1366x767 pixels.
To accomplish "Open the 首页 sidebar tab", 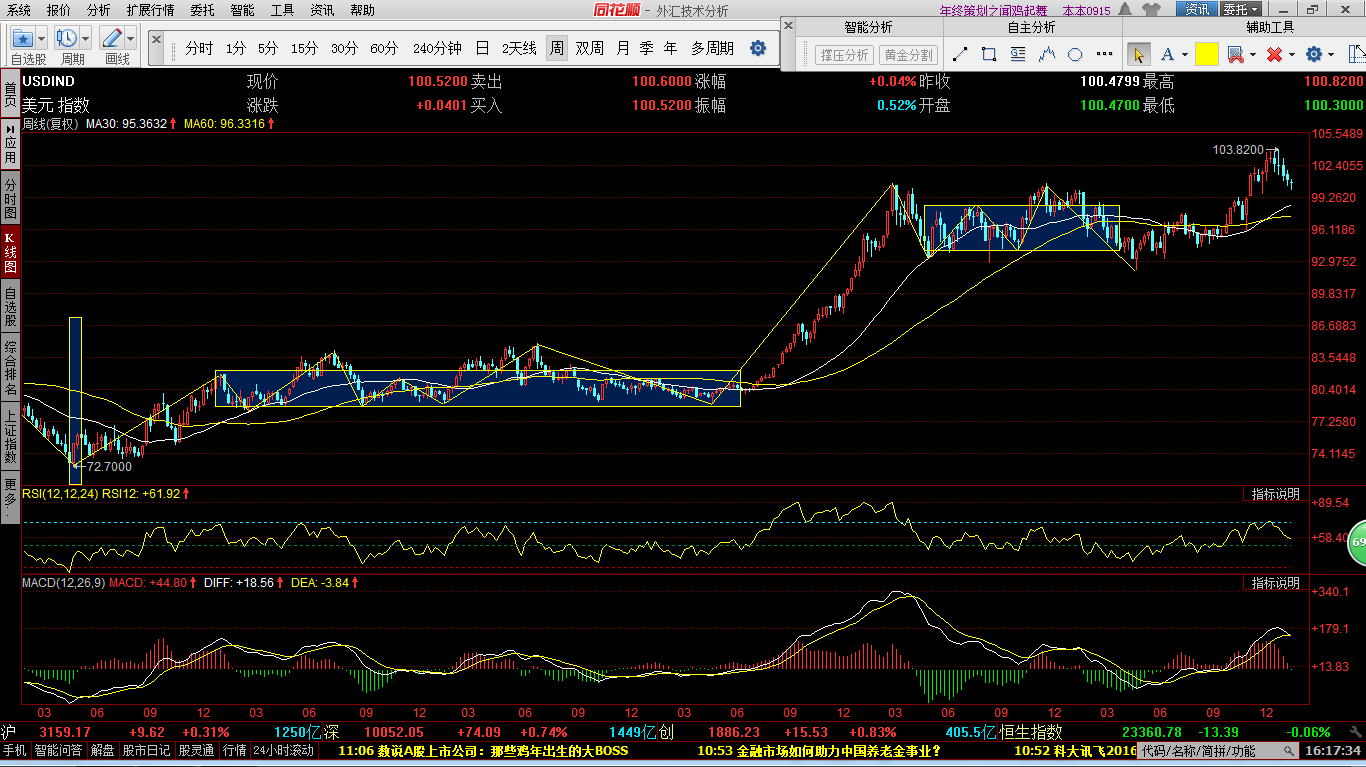I will [10, 95].
